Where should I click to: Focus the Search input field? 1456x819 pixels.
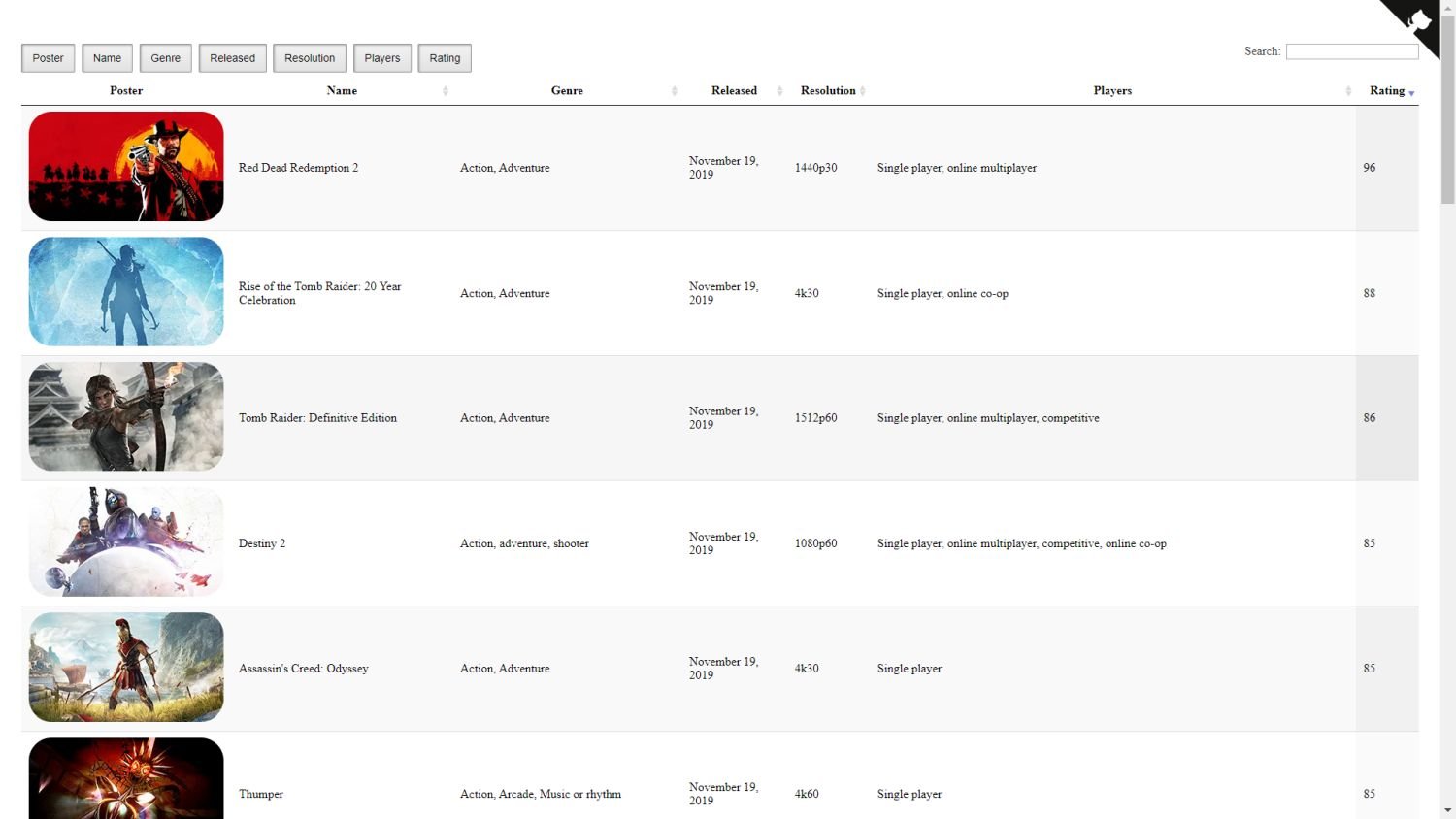click(1351, 51)
